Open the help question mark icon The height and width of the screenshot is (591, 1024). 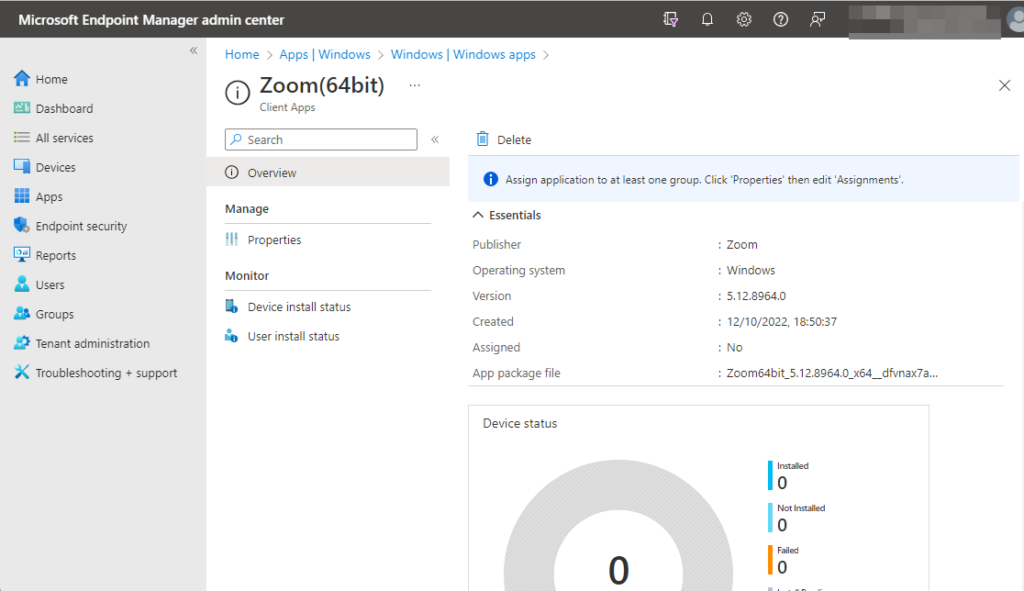(x=780, y=20)
